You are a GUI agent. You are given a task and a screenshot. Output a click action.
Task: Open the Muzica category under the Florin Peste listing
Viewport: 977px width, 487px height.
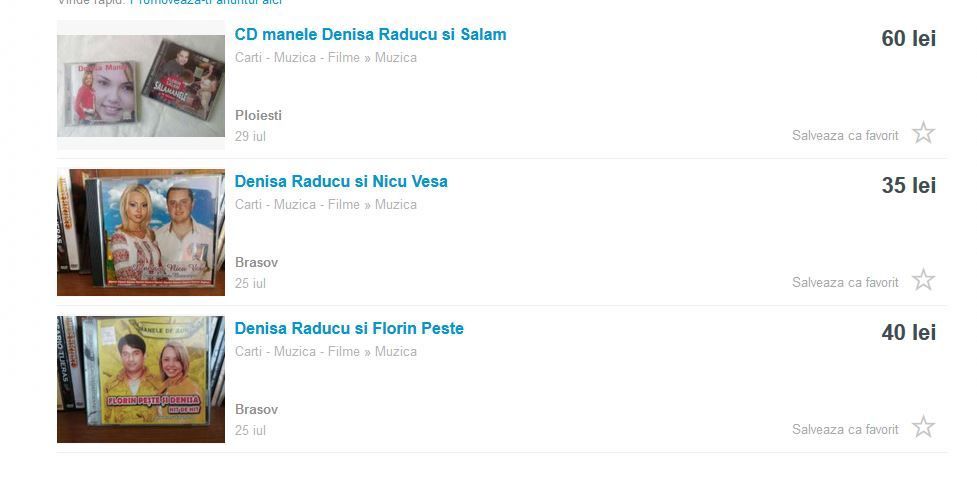396,352
